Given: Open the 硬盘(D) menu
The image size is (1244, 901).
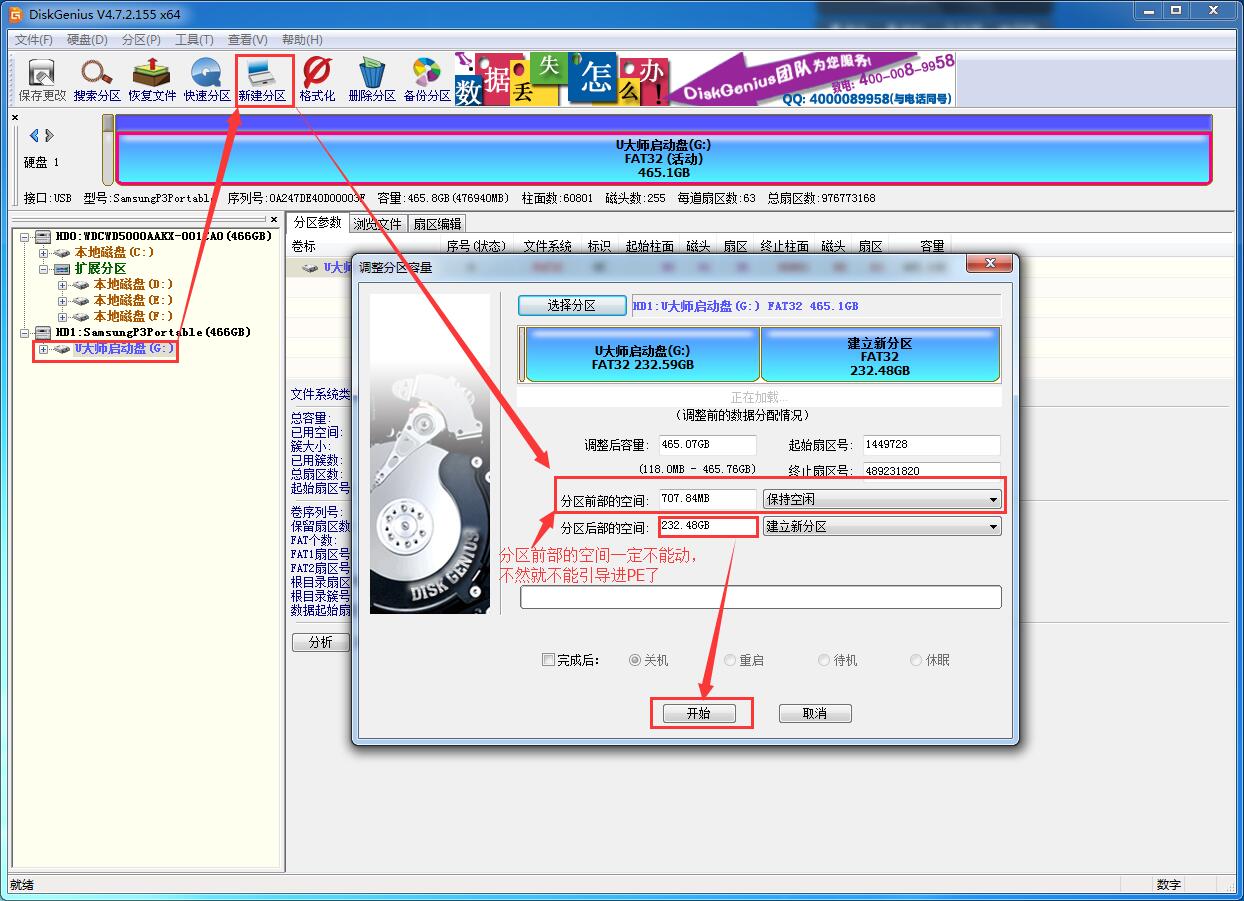Looking at the screenshot, I should (87, 40).
